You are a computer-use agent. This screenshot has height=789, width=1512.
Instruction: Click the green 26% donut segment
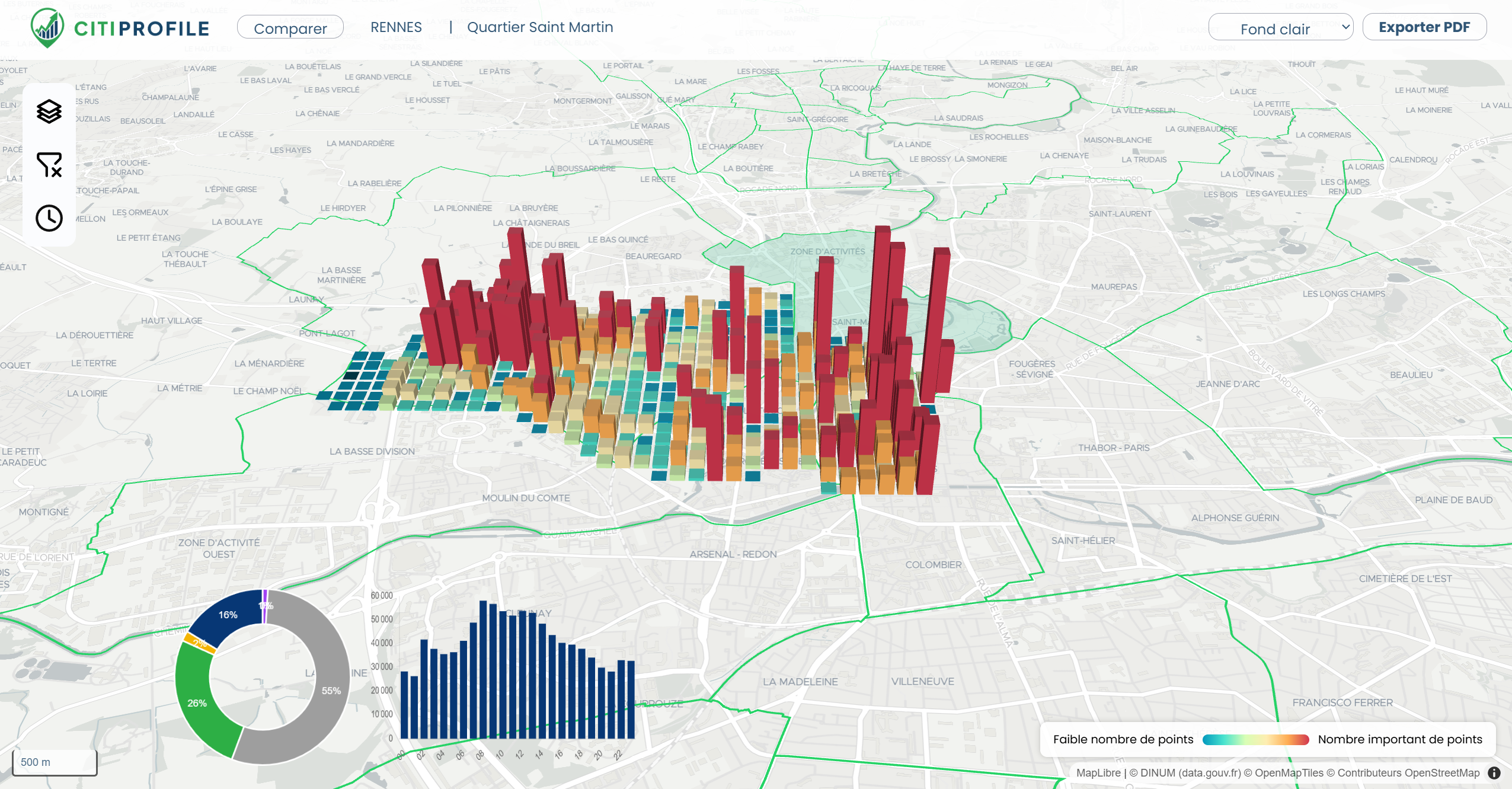[197, 702]
